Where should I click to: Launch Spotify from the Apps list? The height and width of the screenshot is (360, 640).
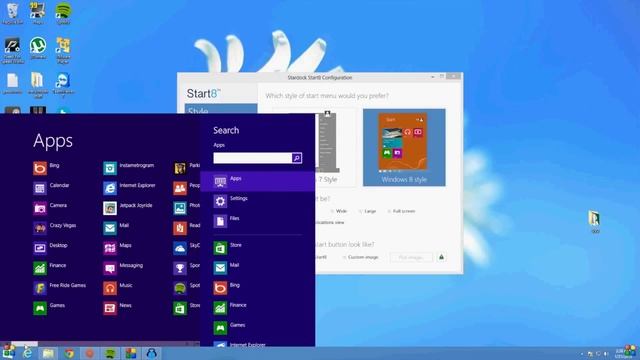click(x=187, y=288)
